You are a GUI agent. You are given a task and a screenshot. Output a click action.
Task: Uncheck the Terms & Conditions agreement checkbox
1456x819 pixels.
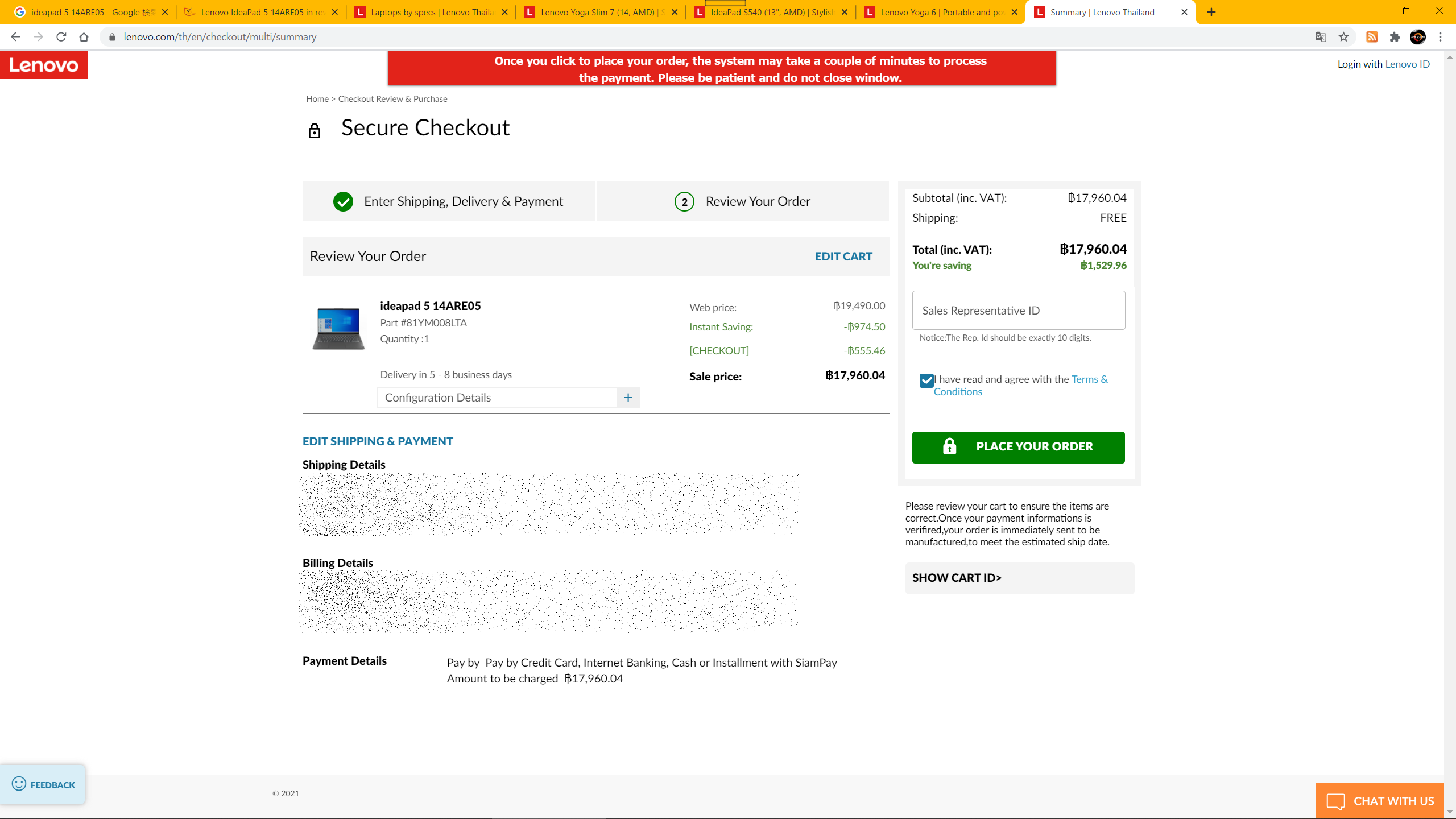[x=926, y=380]
